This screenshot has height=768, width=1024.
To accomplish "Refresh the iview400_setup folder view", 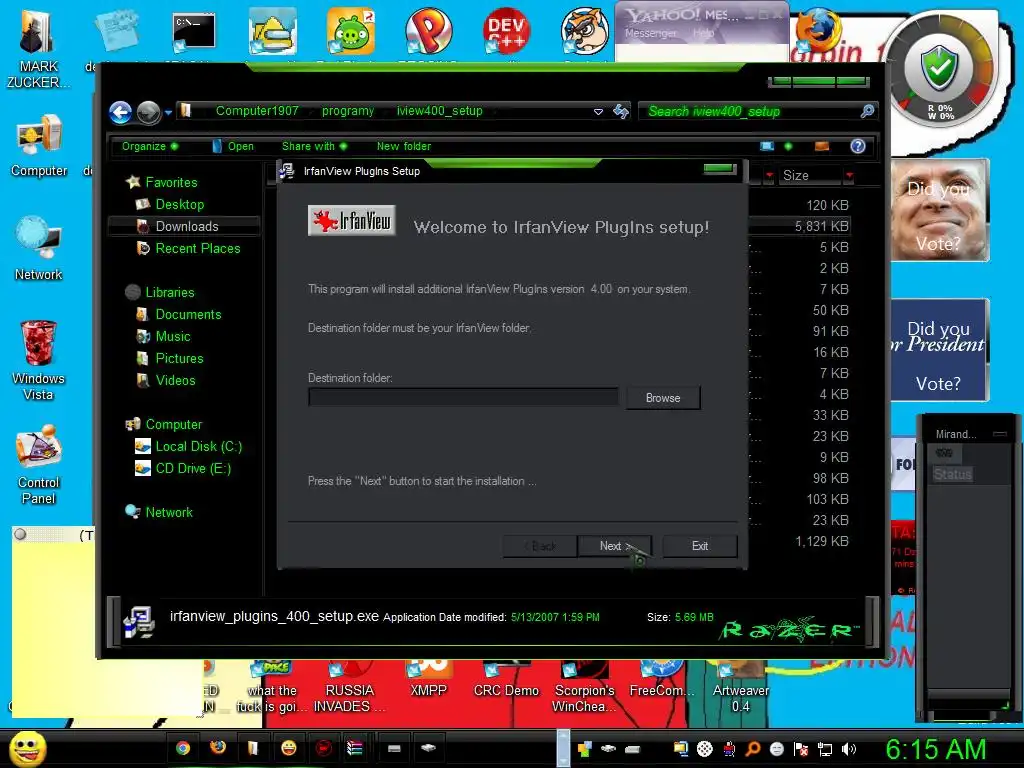I will coord(620,112).
